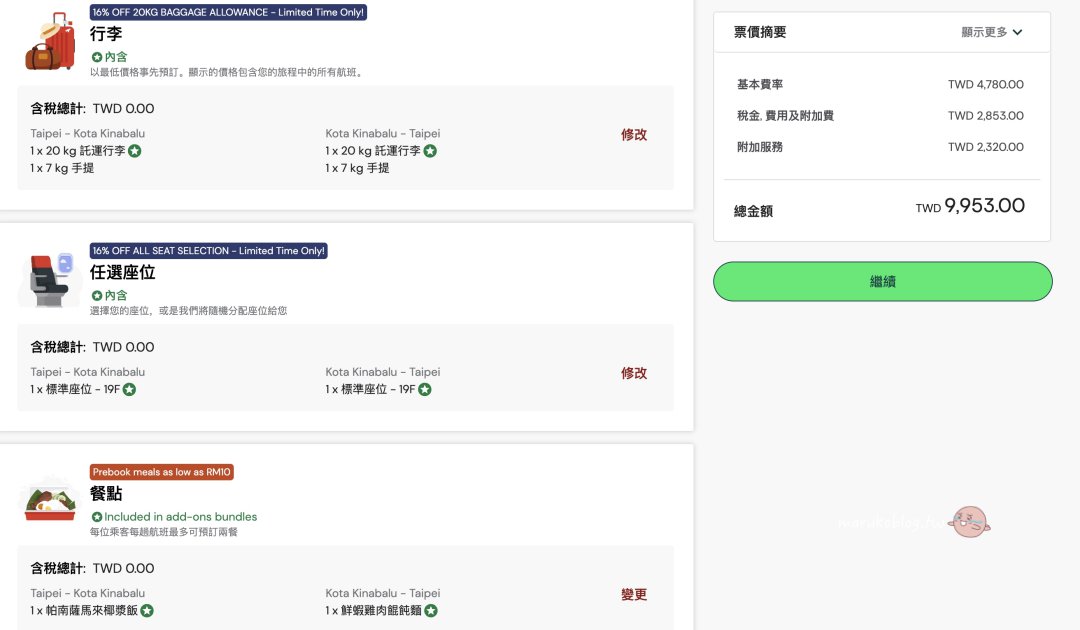
Task: Click 1 x 帕南薩馬來椰漿飯 meal entry
Action: 84,611
